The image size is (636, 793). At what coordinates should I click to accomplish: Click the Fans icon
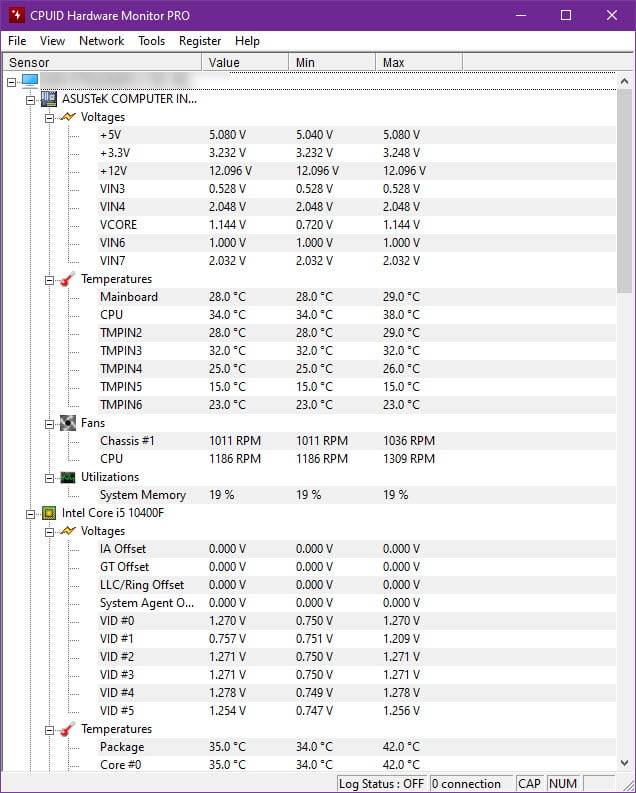coord(68,423)
